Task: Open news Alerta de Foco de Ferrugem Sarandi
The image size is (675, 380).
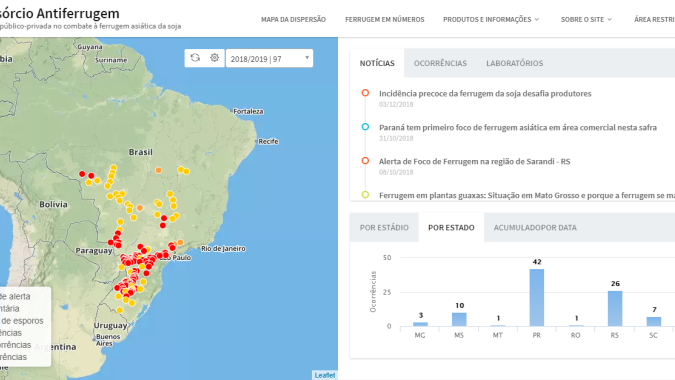Action: (474, 161)
